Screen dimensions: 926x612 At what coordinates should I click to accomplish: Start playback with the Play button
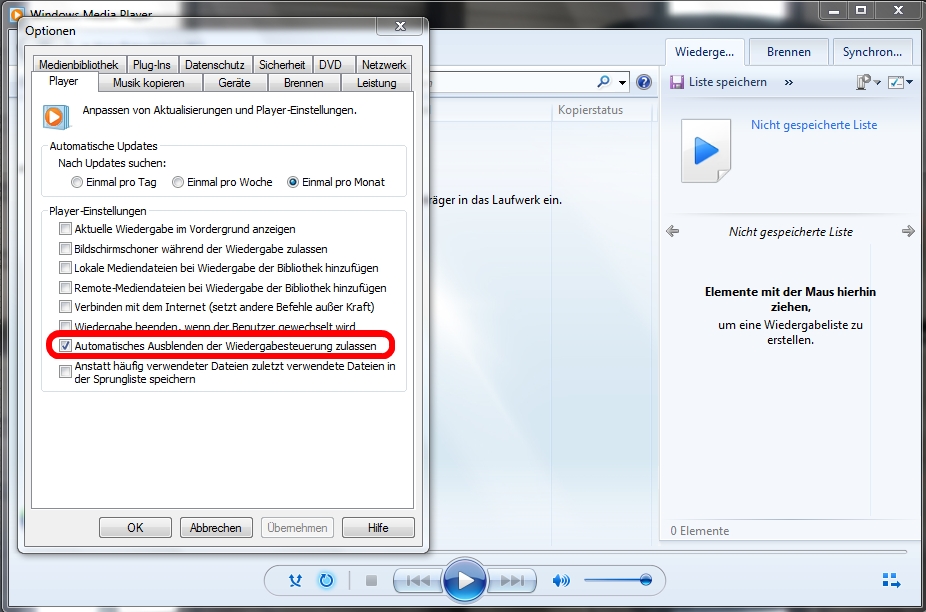(465, 580)
